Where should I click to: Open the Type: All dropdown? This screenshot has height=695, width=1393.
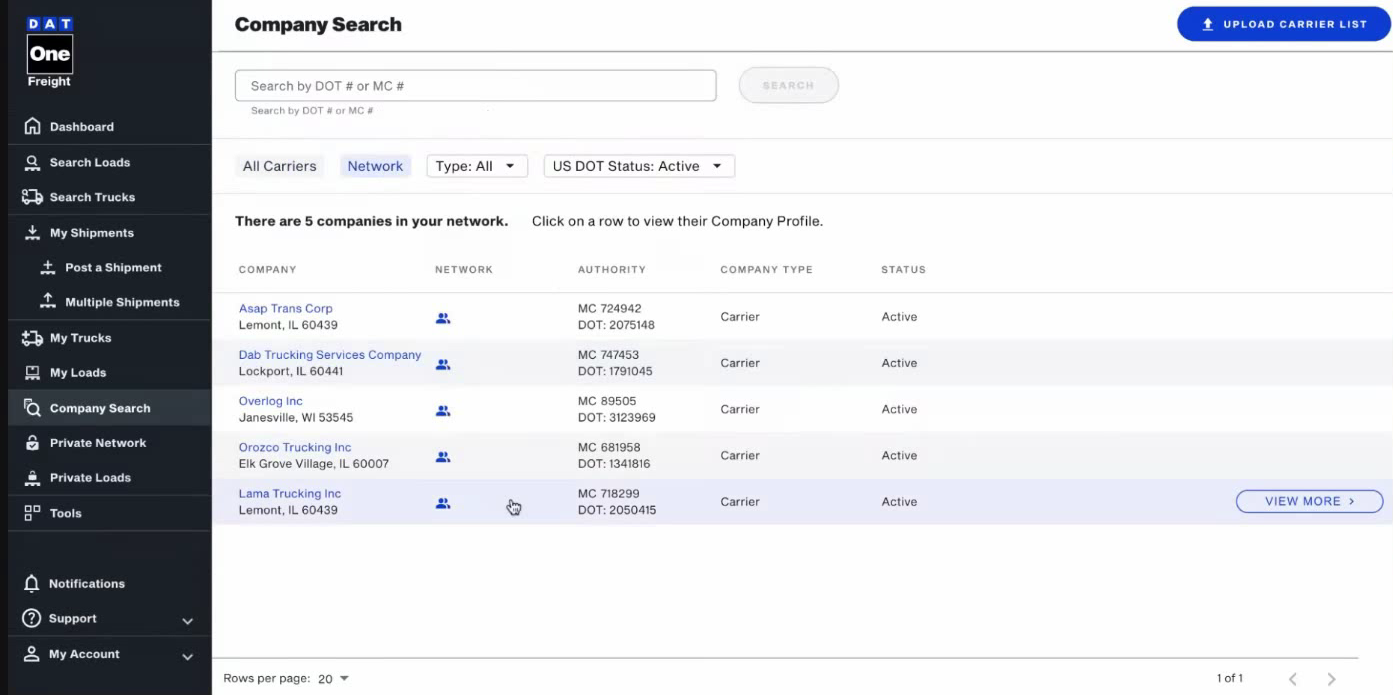coord(476,167)
